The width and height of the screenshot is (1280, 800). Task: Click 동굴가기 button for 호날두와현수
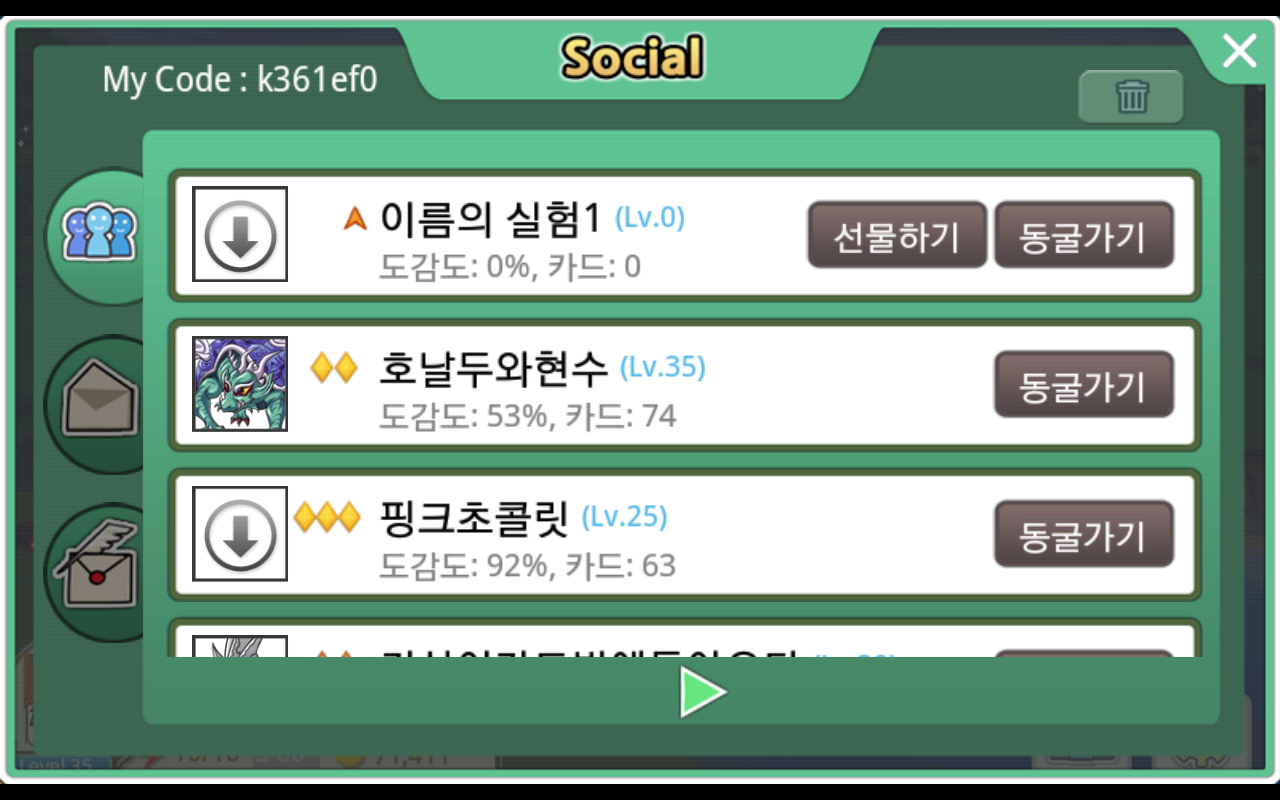click(x=1083, y=385)
